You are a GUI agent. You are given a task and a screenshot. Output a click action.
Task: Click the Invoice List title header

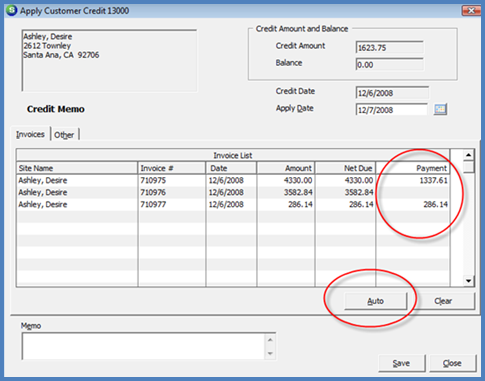coord(233,155)
